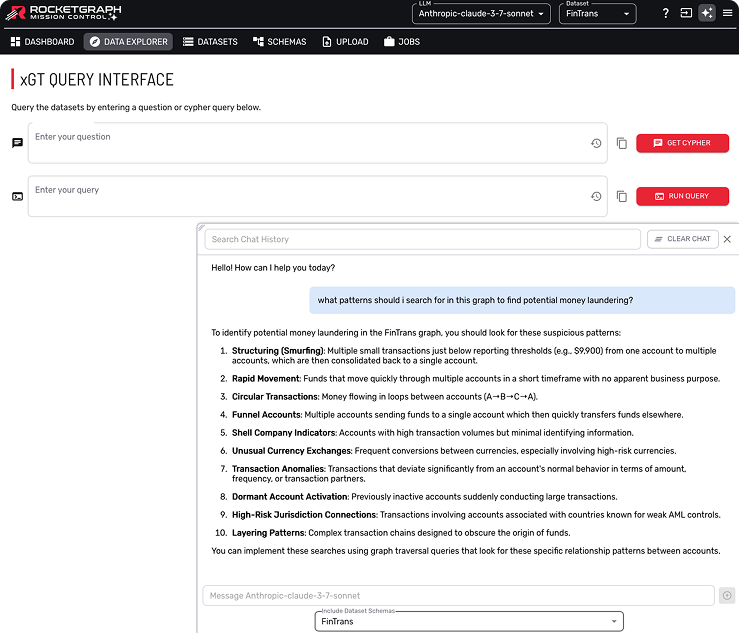The height and width of the screenshot is (633, 739).
Task: Click the logout icon in the header
Action: 686,13
